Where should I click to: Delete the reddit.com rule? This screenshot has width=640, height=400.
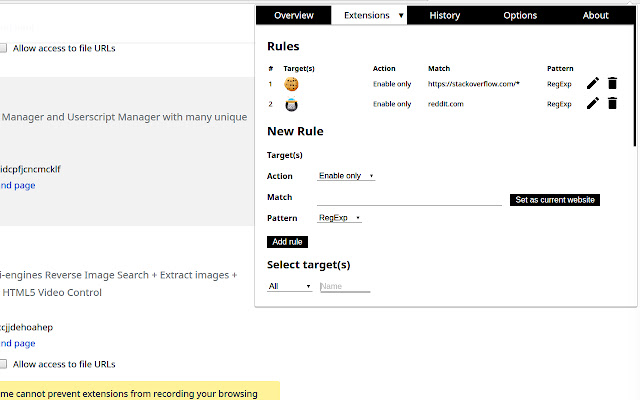click(x=612, y=103)
